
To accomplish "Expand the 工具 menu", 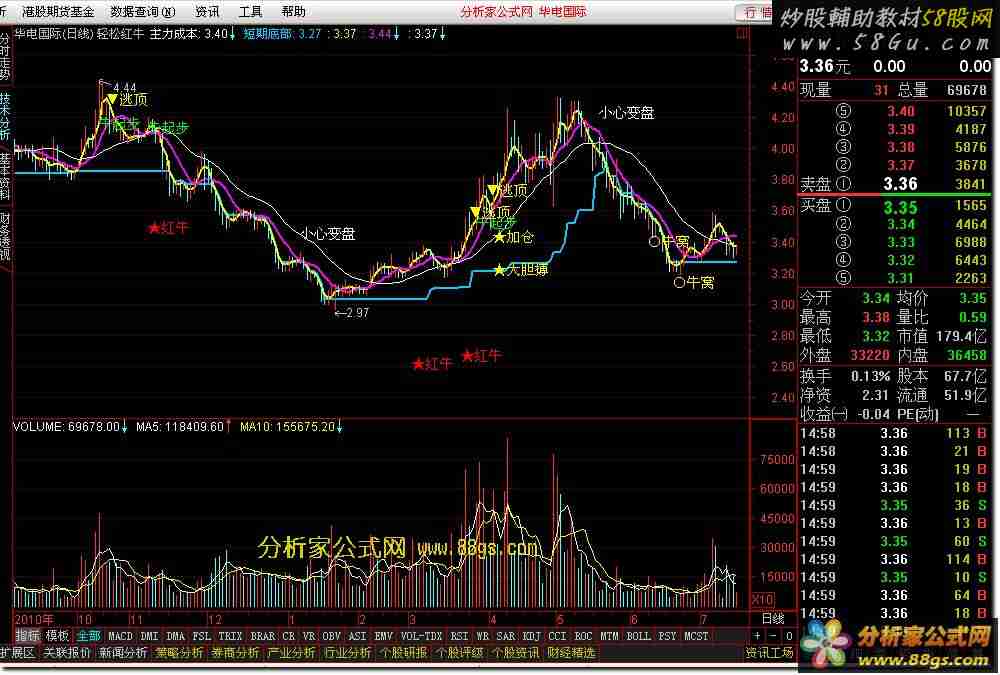I will [x=251, y=12].
